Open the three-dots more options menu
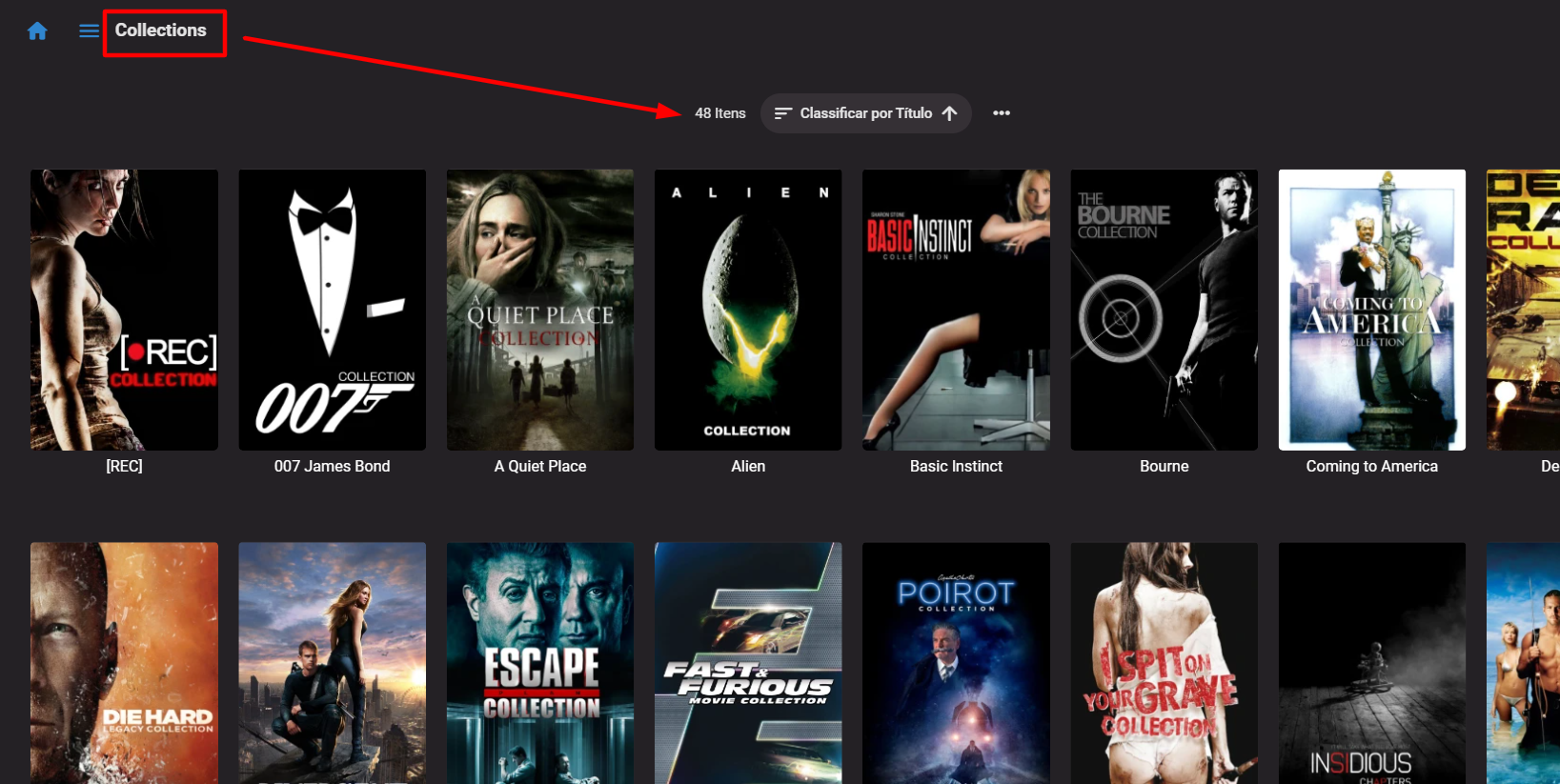The height and width of the screenshot is (784, 1560). (x=1002, y=113)
